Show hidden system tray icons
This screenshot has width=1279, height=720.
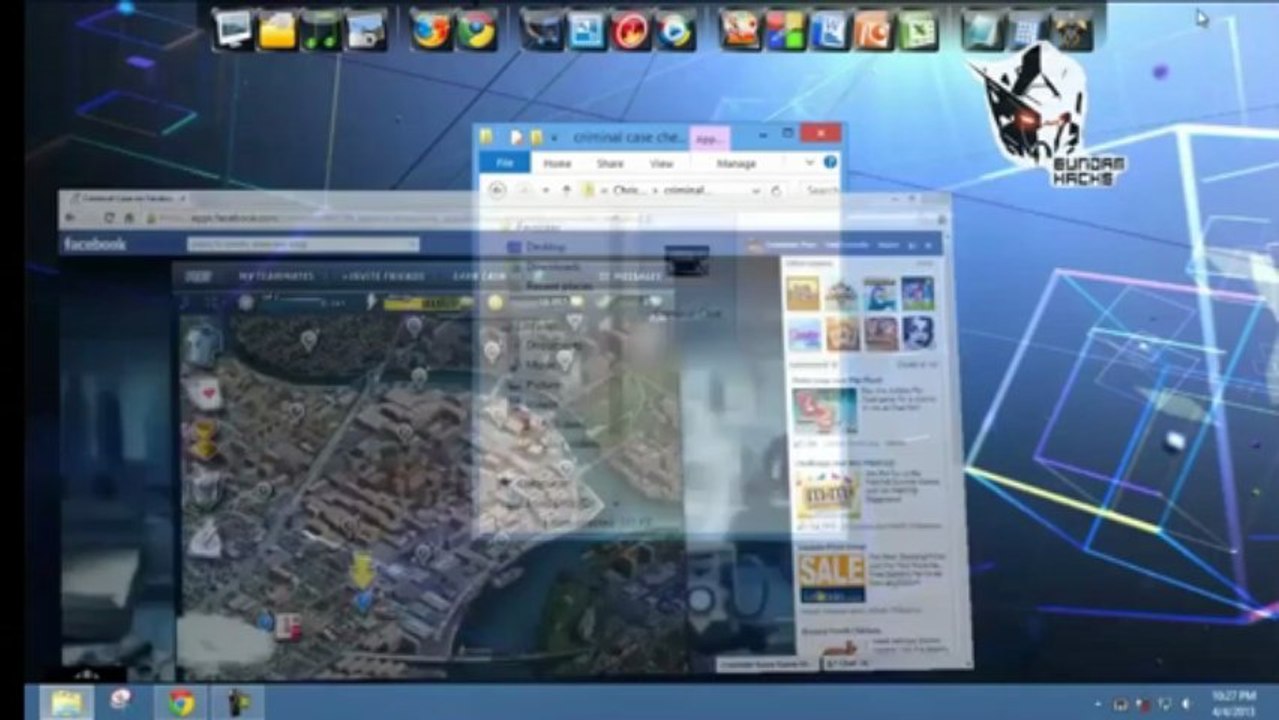point(1100,704)
